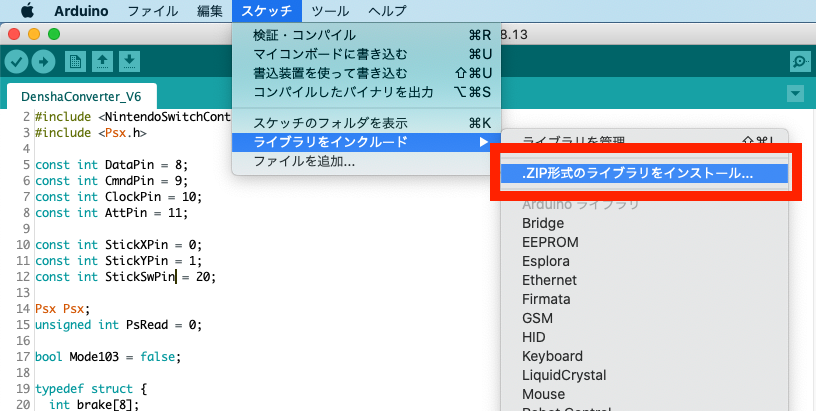Select the Keyboard library
The height and width of the screenshot is (411, 816).
(x=644, y=356)
